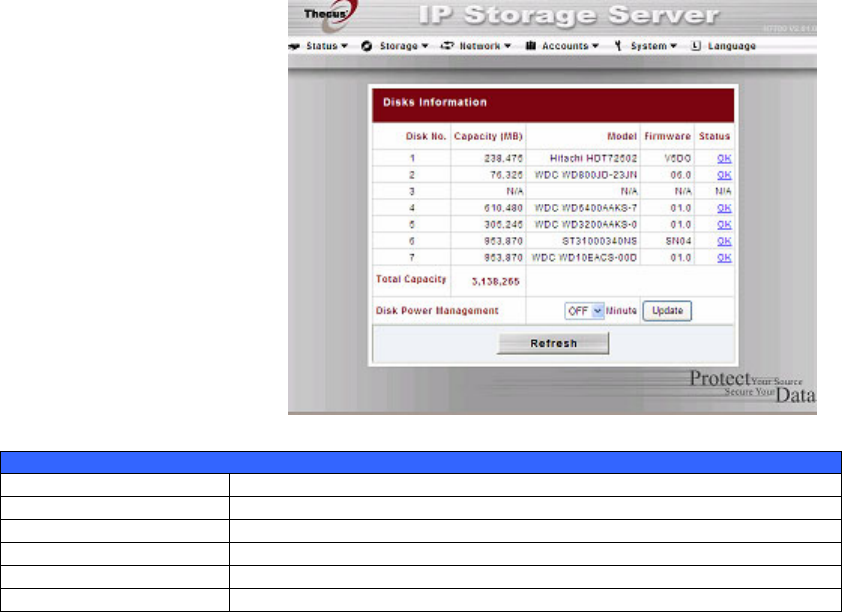
Task: Select the WDC WD10EACS-00D model cell
Action: tap(584, 258)
